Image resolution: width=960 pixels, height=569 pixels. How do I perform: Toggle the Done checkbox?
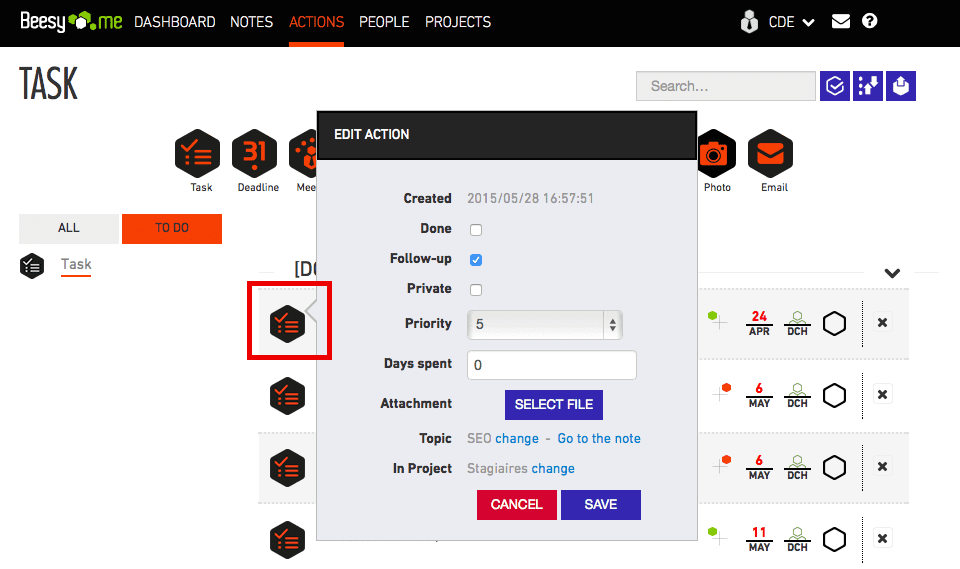click(476, 230)
